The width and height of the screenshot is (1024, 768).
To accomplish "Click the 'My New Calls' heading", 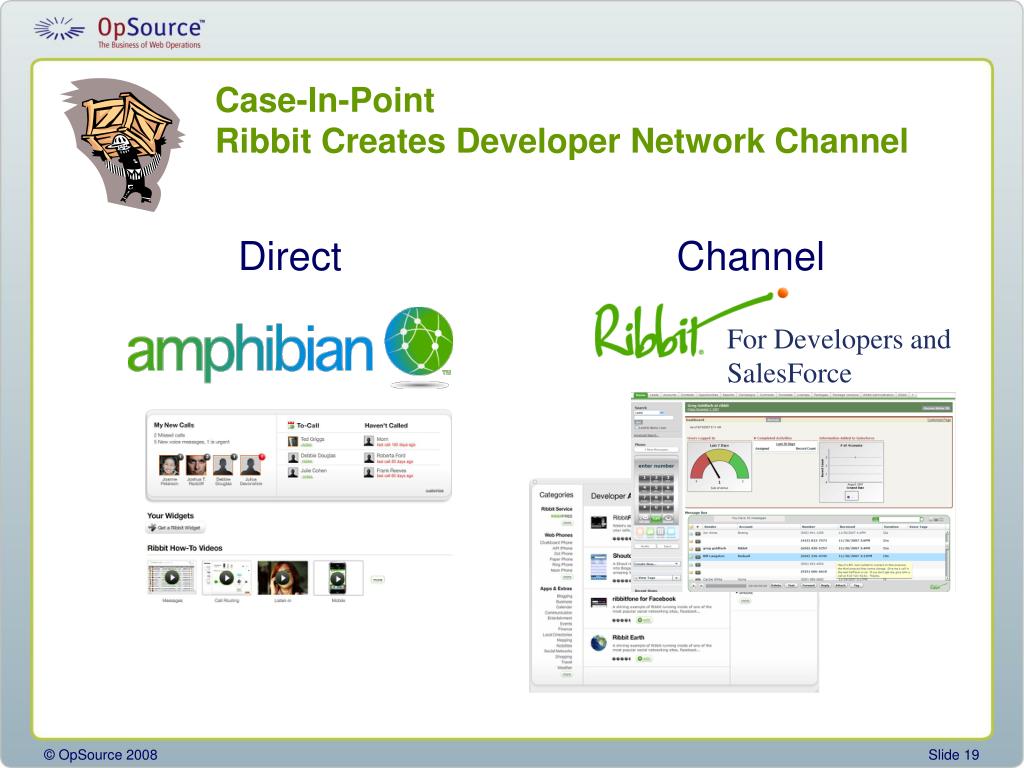I will pyautogui.click(x=174, y=425).
